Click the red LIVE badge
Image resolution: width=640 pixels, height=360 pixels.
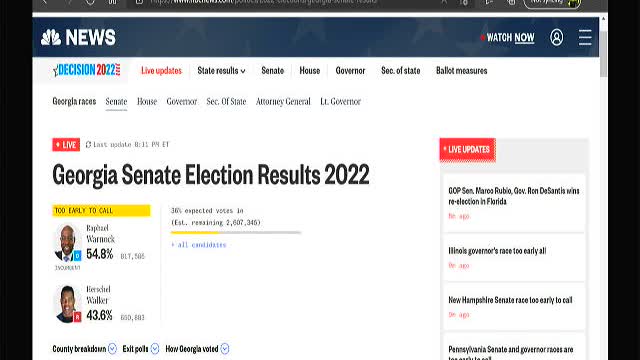click(x=66, y=144)
